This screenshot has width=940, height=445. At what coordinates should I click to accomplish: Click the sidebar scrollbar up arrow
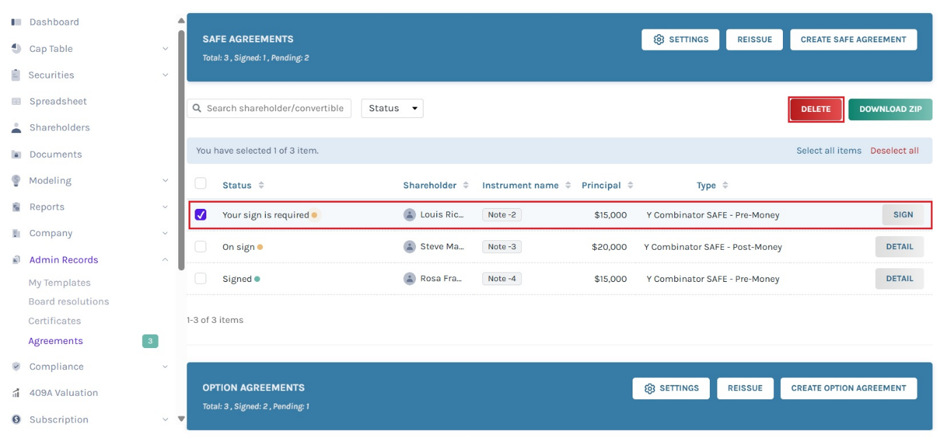[182, 21]
